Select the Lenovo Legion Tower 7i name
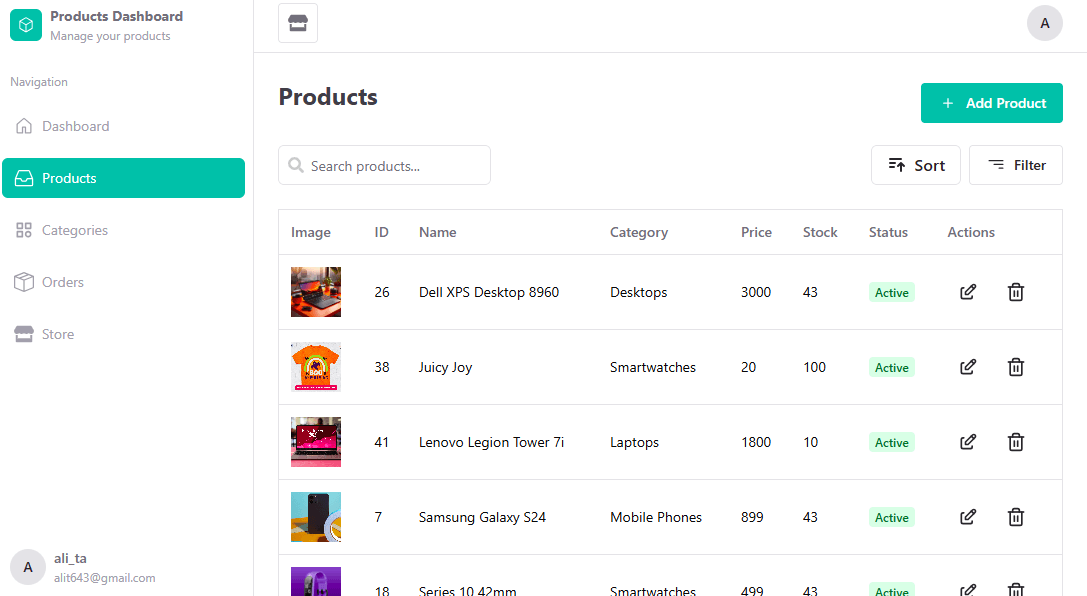This screenshot has width=1087, height=596. pos(492,442)
